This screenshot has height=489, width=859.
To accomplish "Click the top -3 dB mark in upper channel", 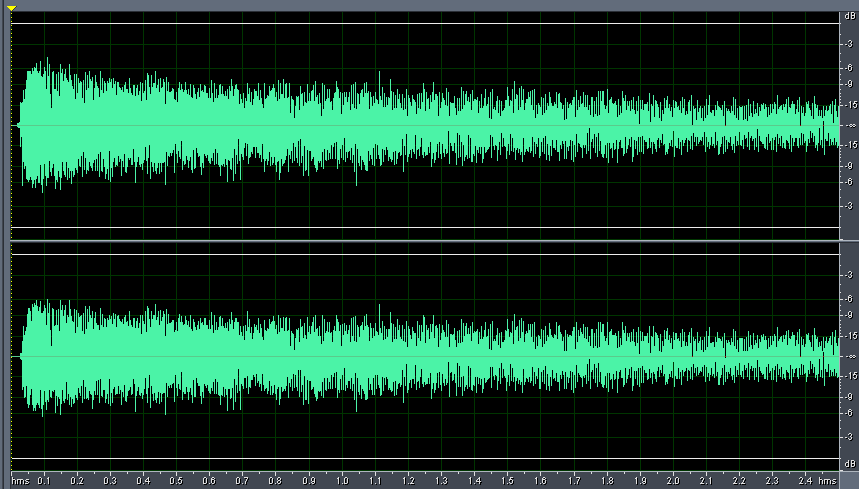I will pos(848,46).
